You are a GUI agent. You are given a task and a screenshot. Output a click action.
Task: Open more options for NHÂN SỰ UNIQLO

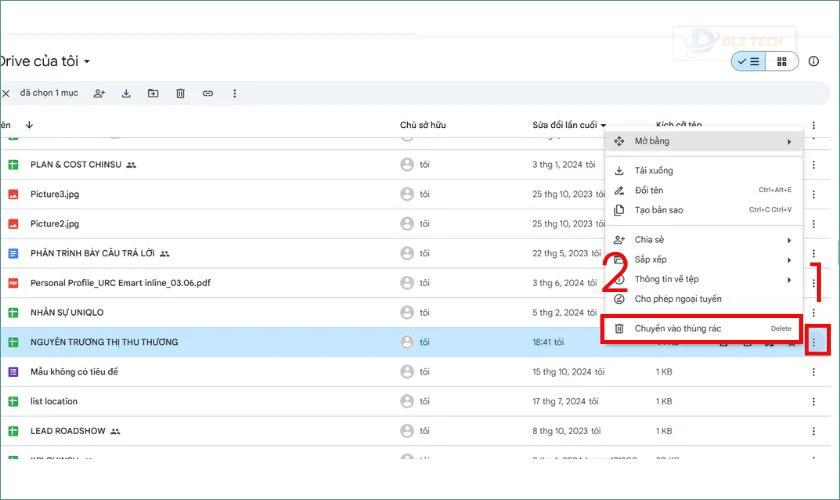click(x=813, y=312)
